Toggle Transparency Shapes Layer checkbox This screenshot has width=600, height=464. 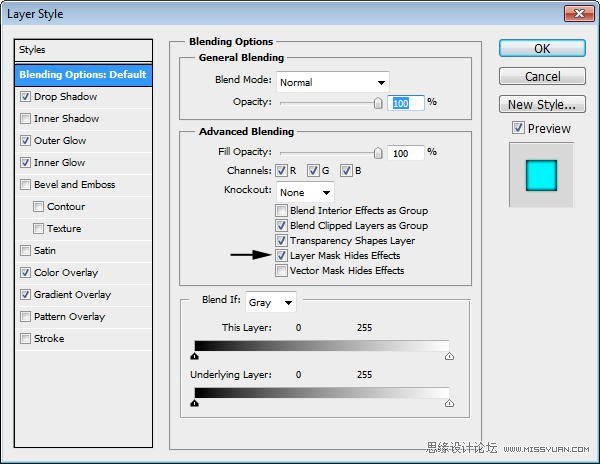[281, 240]
